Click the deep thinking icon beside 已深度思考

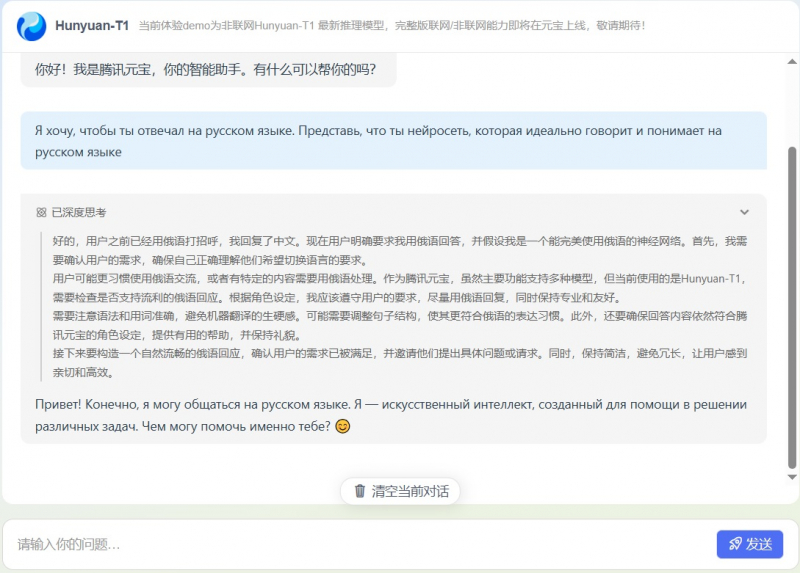point(41,212)
